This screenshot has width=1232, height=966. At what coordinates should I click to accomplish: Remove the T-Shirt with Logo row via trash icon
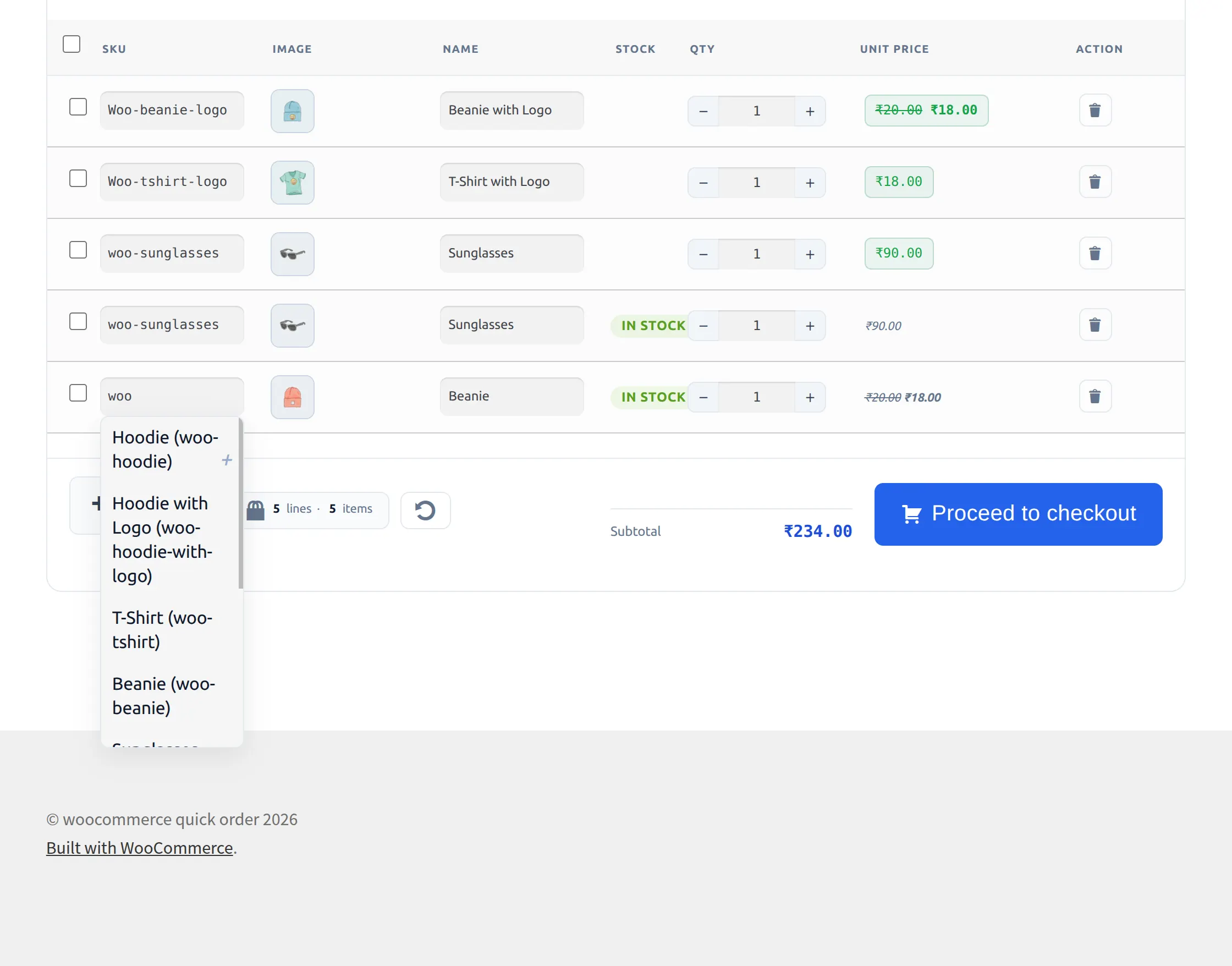(1094, 182)
